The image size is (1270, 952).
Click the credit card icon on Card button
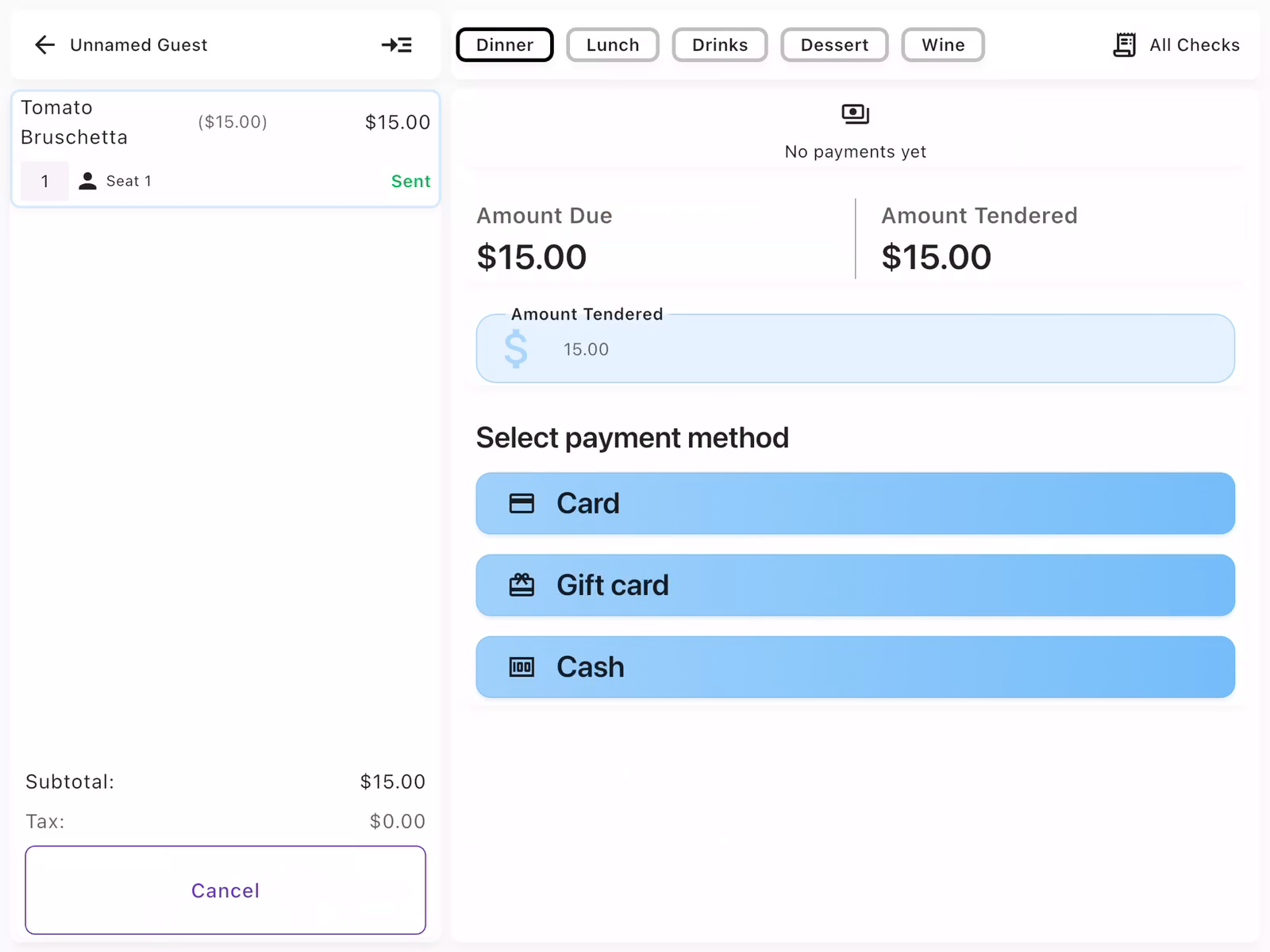(522, 503)
